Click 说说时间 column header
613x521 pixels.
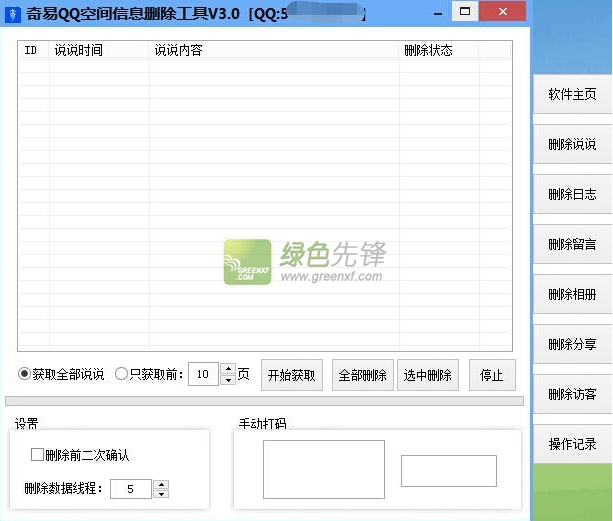click(x=99, y=50)
